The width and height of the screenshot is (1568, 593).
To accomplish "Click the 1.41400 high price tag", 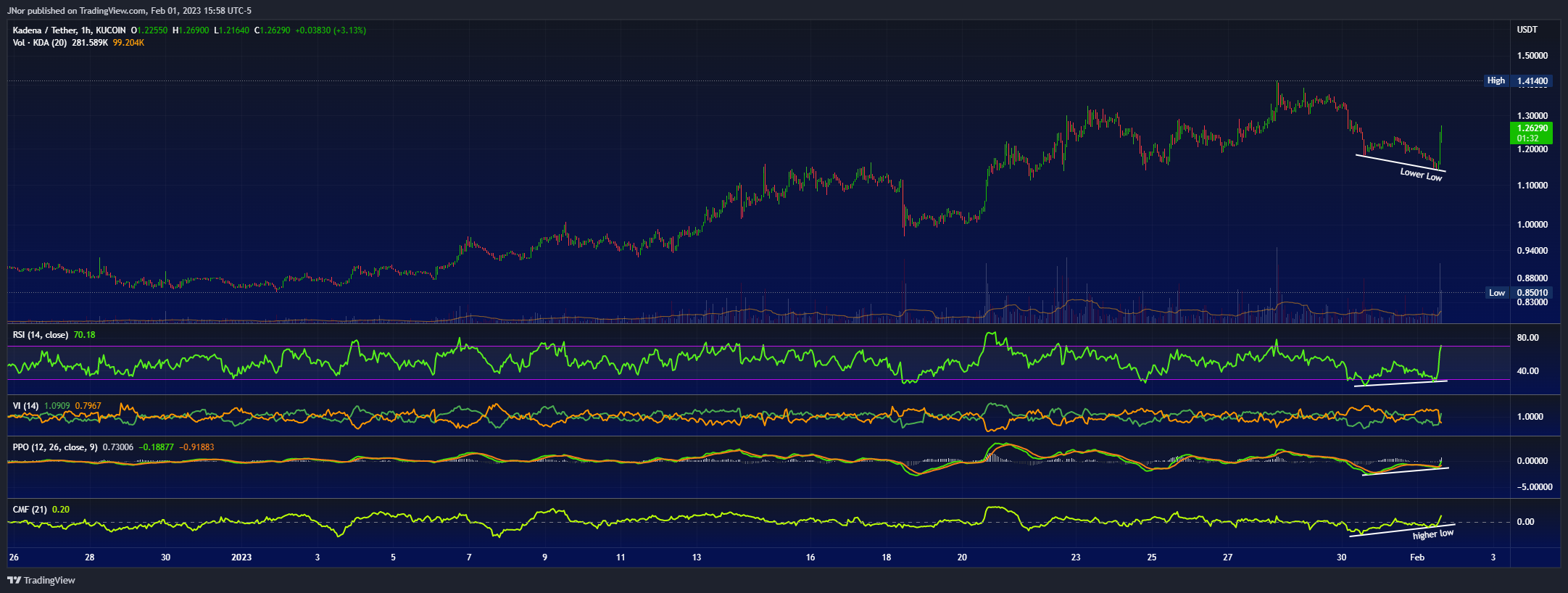I will pos(1532,80).
